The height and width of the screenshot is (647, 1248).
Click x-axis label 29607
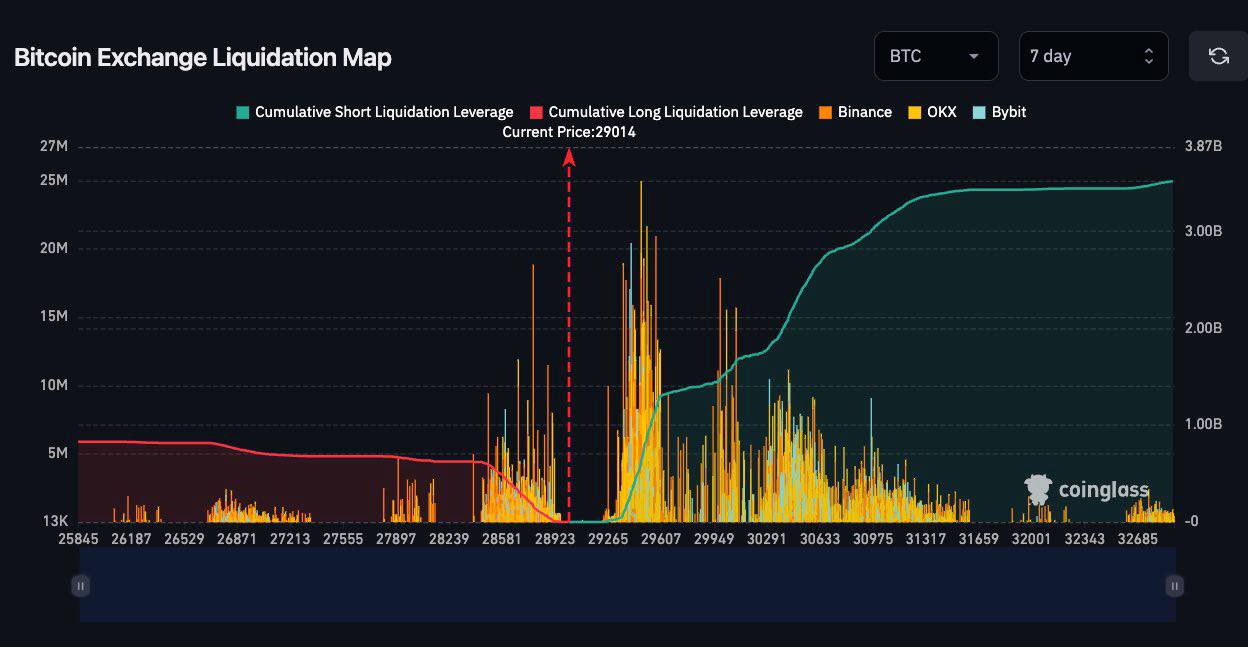tap(660, 538)
